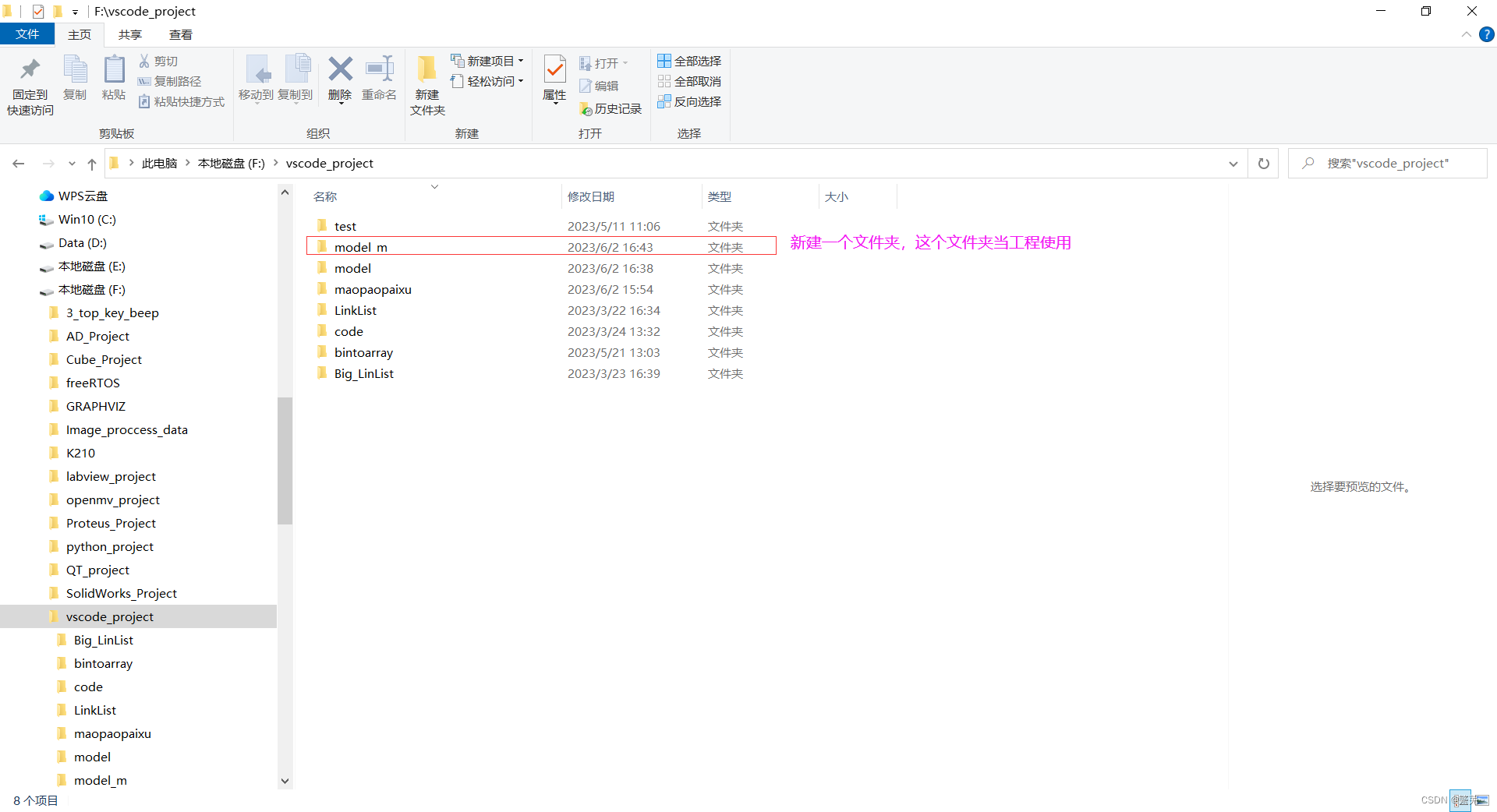Click the Help question mark icon
The image size is (1497, 812).
tap(1487, 34)
